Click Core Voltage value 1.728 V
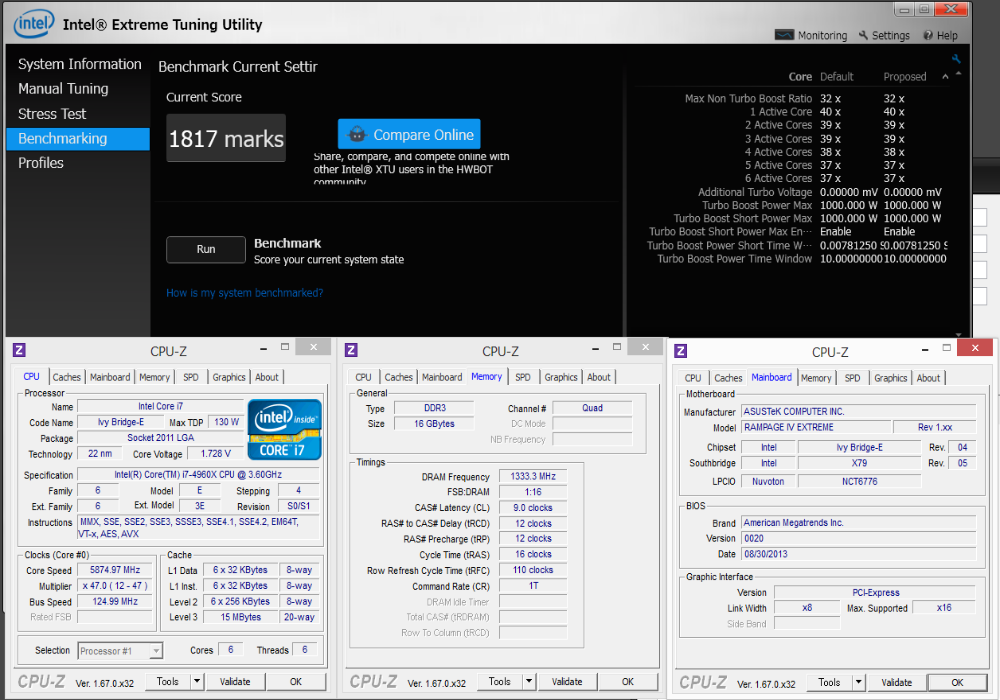The image size is (1000, 700). 216,453
